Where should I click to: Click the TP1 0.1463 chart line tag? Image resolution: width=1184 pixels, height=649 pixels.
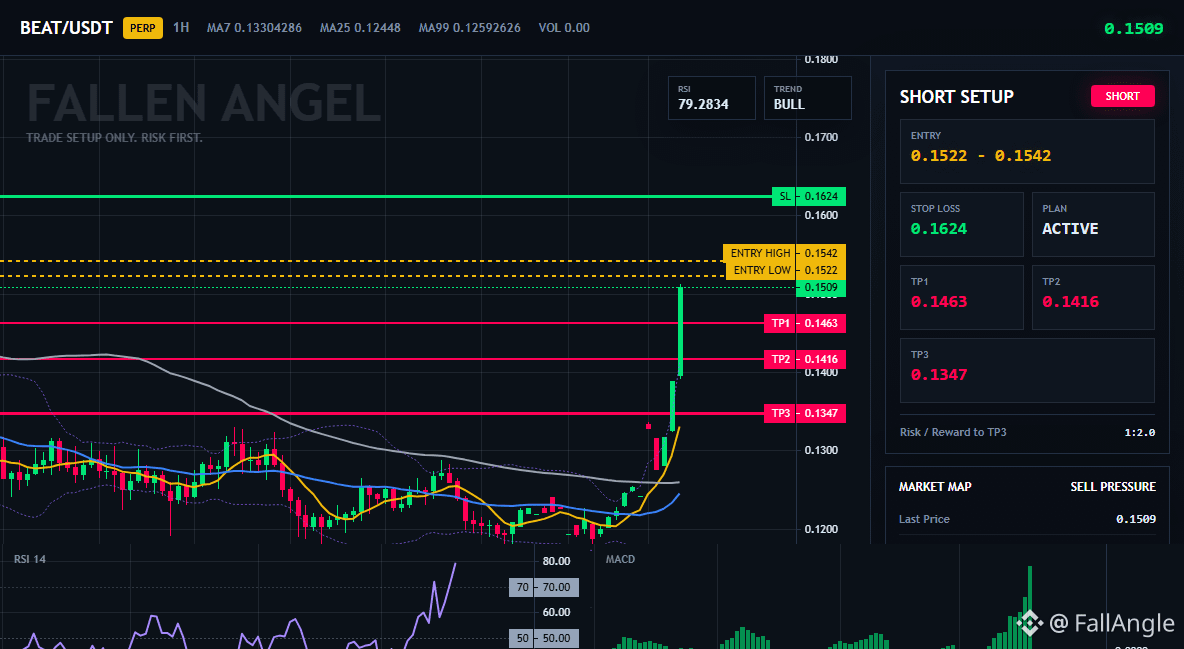pos(804,323)
